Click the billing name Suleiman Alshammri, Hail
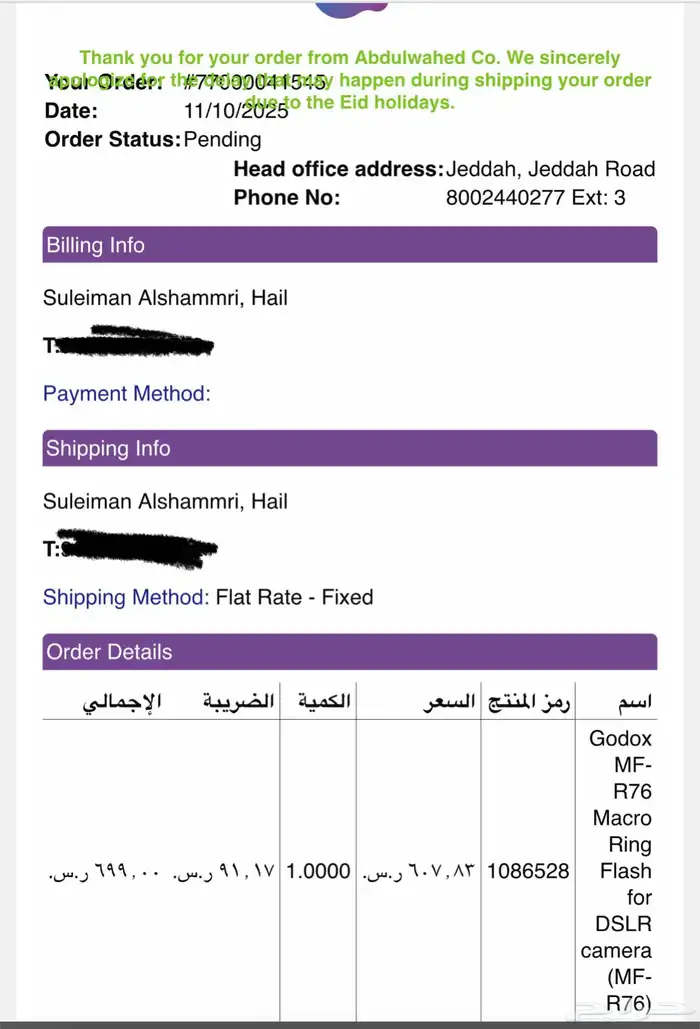The image size is (700, 1029). [166, 298]
